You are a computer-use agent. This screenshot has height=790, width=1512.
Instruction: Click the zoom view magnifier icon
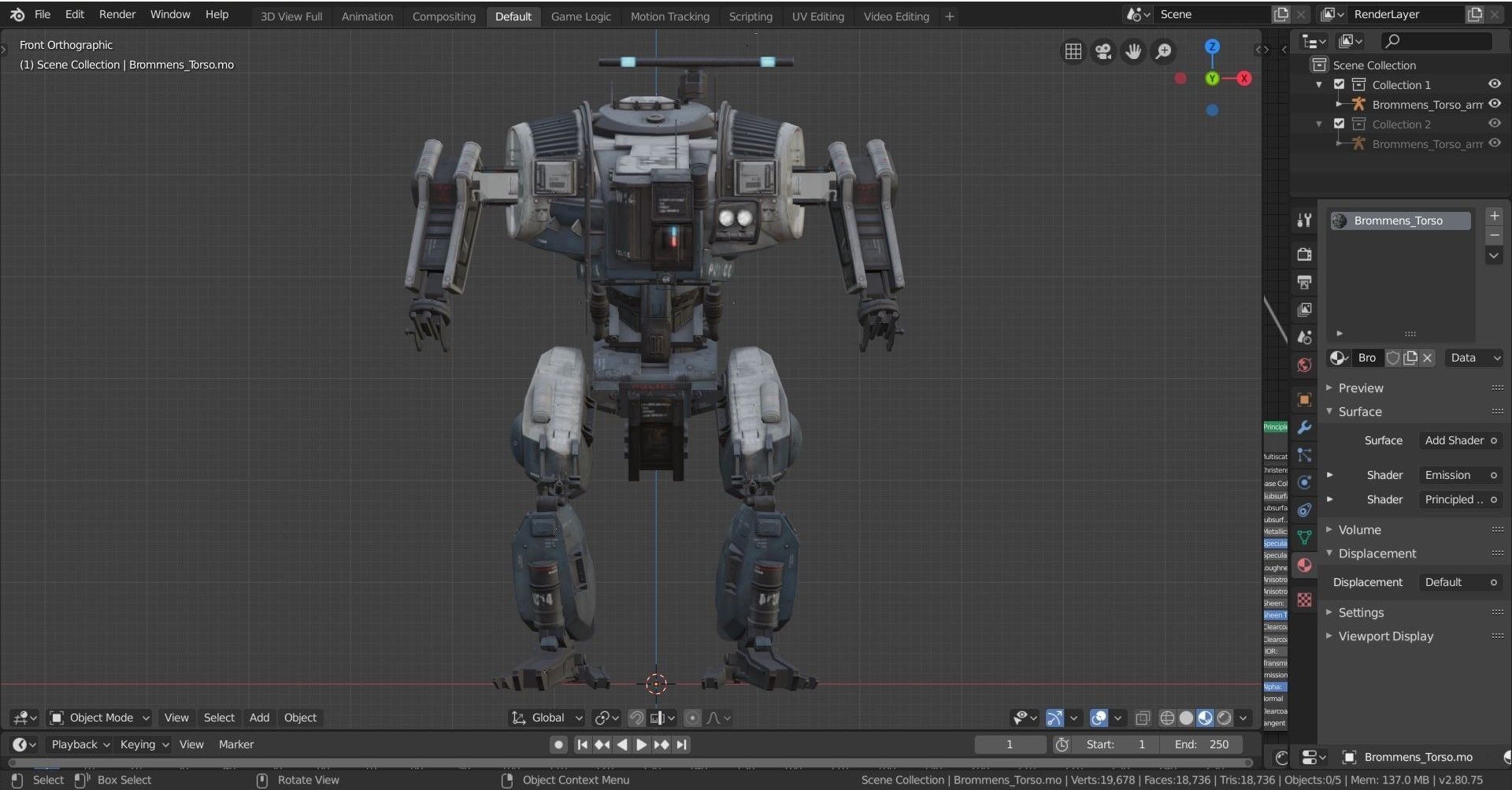(x=1163, y=51)
